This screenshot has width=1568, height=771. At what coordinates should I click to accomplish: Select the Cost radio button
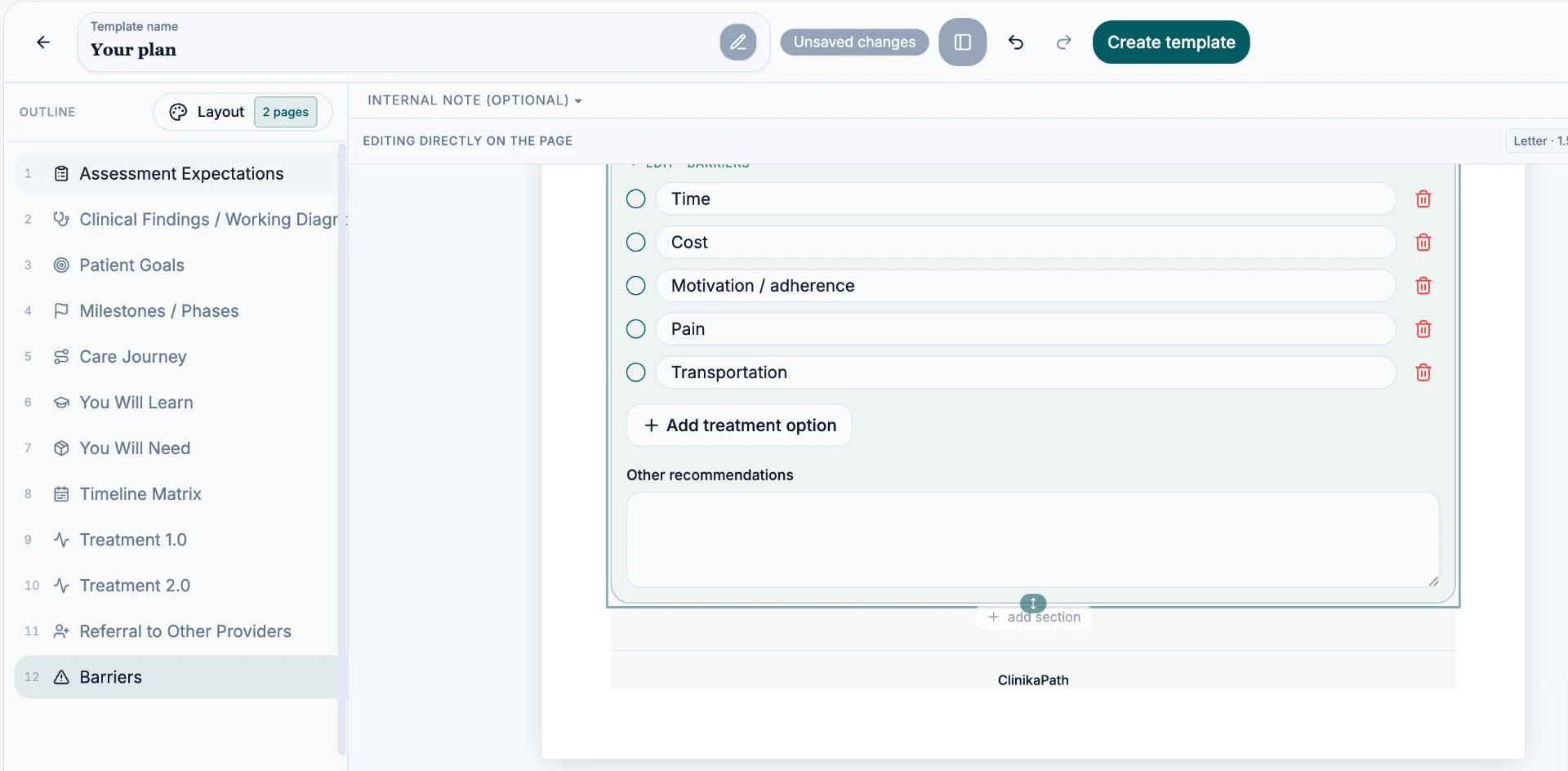(636, 243)
